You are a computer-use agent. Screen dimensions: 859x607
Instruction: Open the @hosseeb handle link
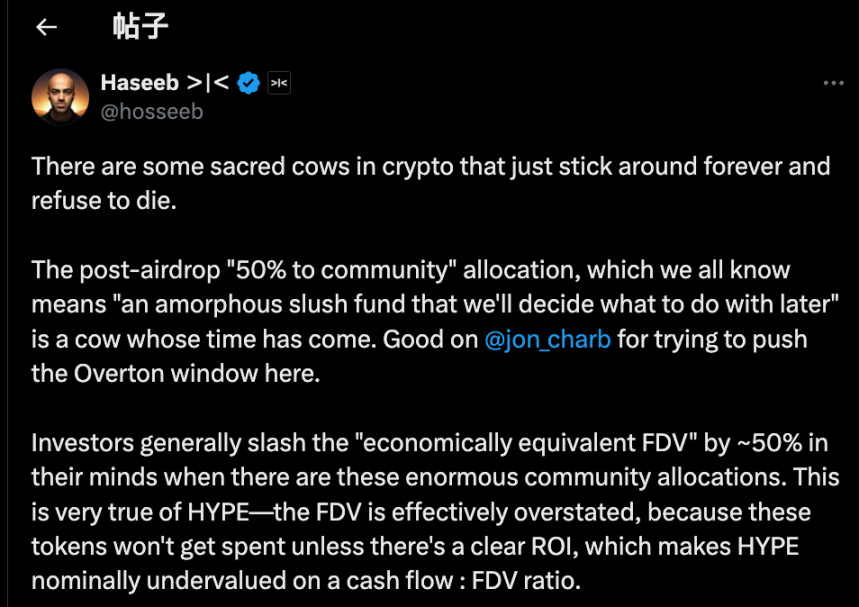tap(152, 111)
